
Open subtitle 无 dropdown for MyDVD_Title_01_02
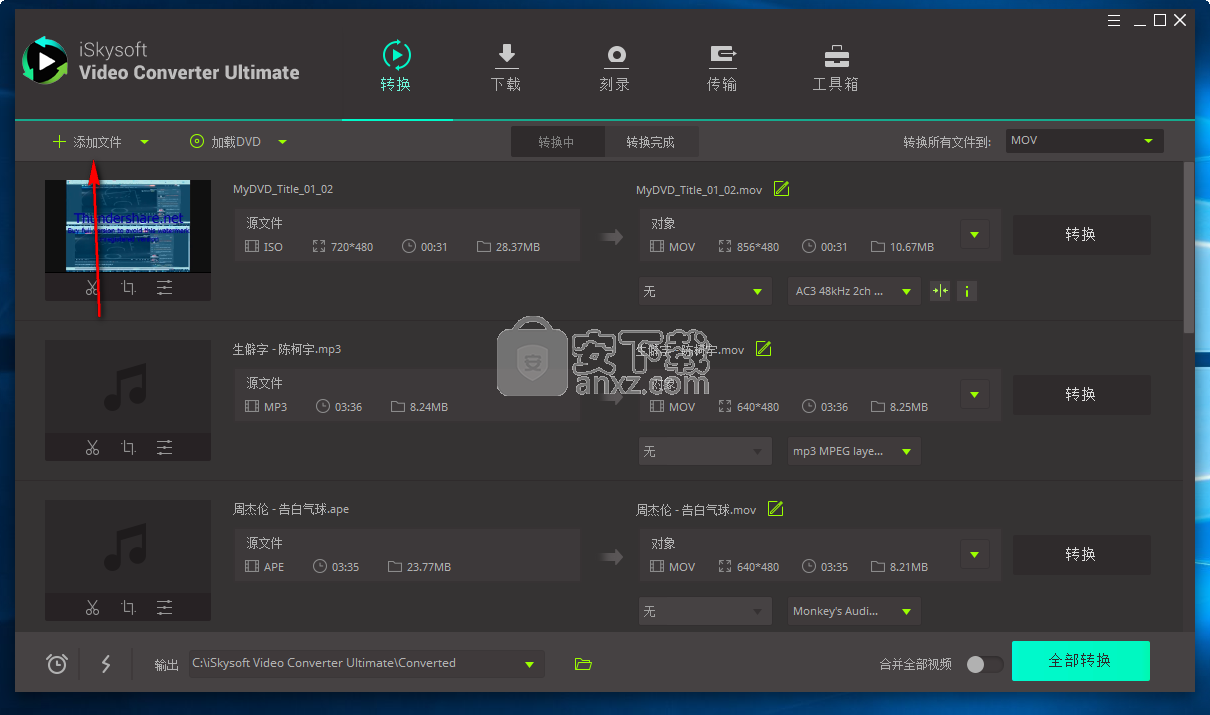[x=705, y=292]
